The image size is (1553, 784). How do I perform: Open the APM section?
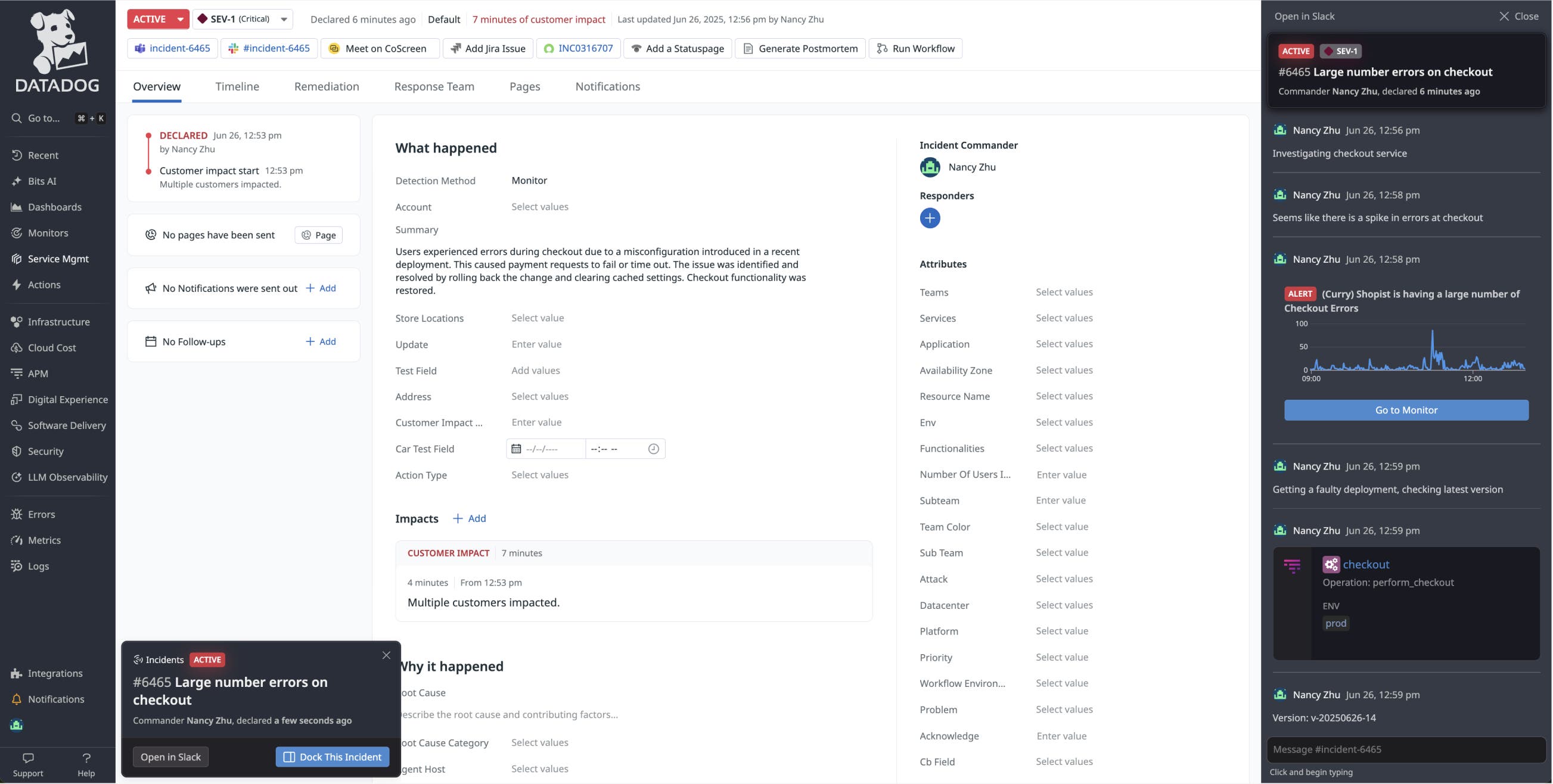click(38, 373)
